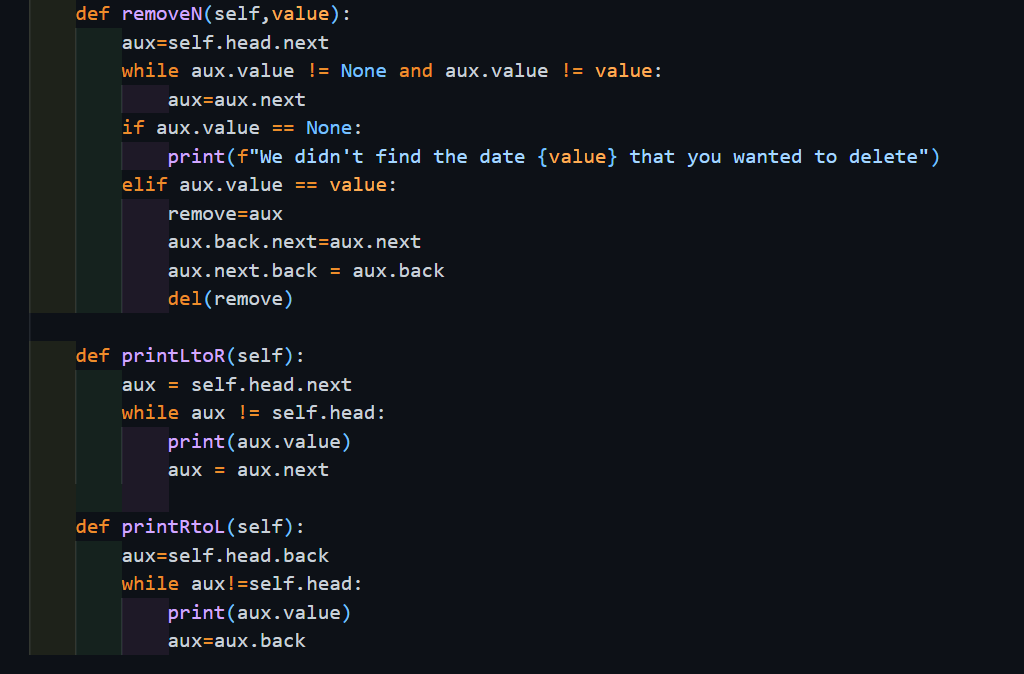The height and width of the screenshot is (674, 1024).
Task: Click the 'if' keyword before aux.value == None
Action: point(133,128)
